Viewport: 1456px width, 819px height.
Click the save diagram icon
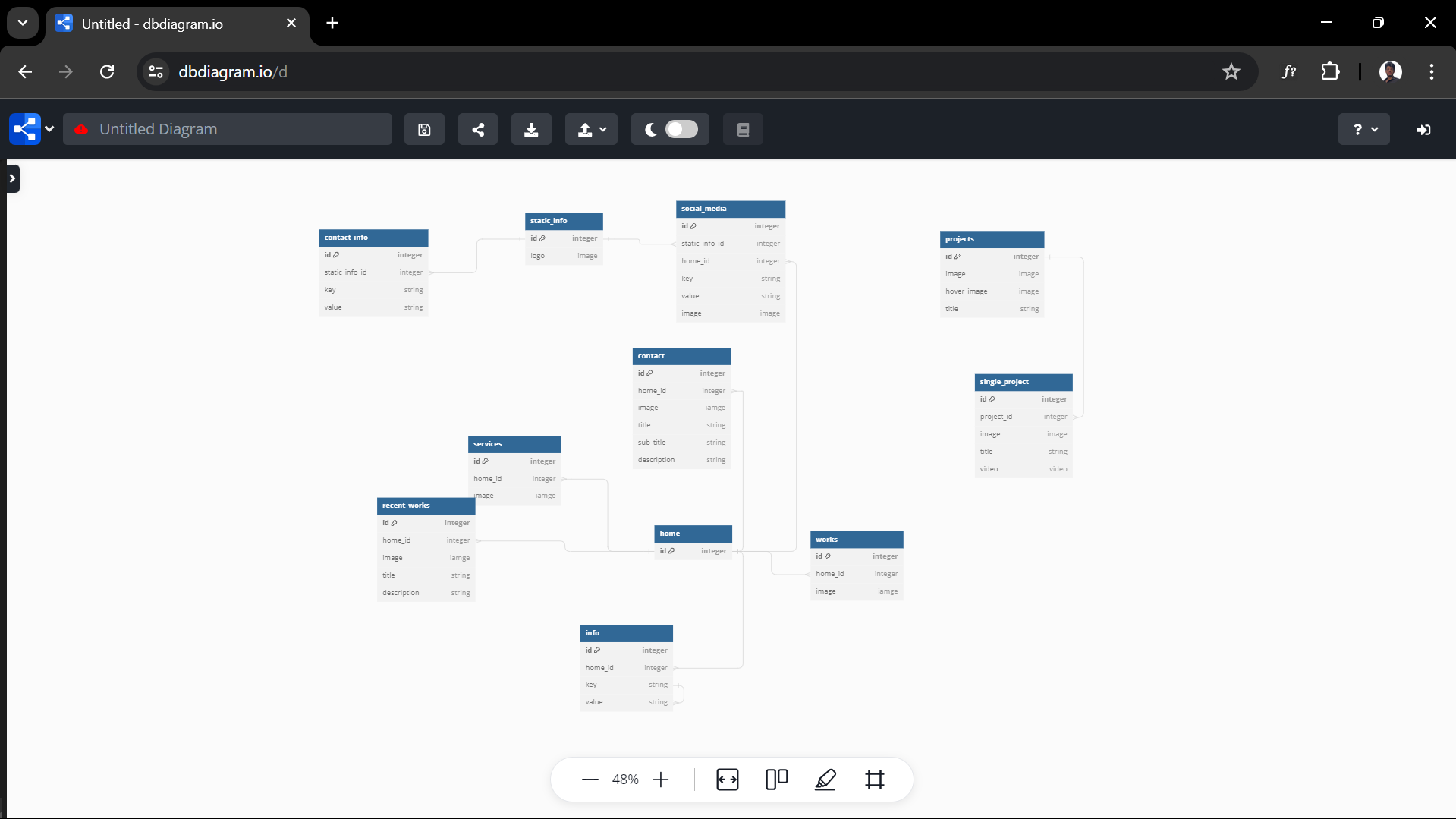[424, 130]
